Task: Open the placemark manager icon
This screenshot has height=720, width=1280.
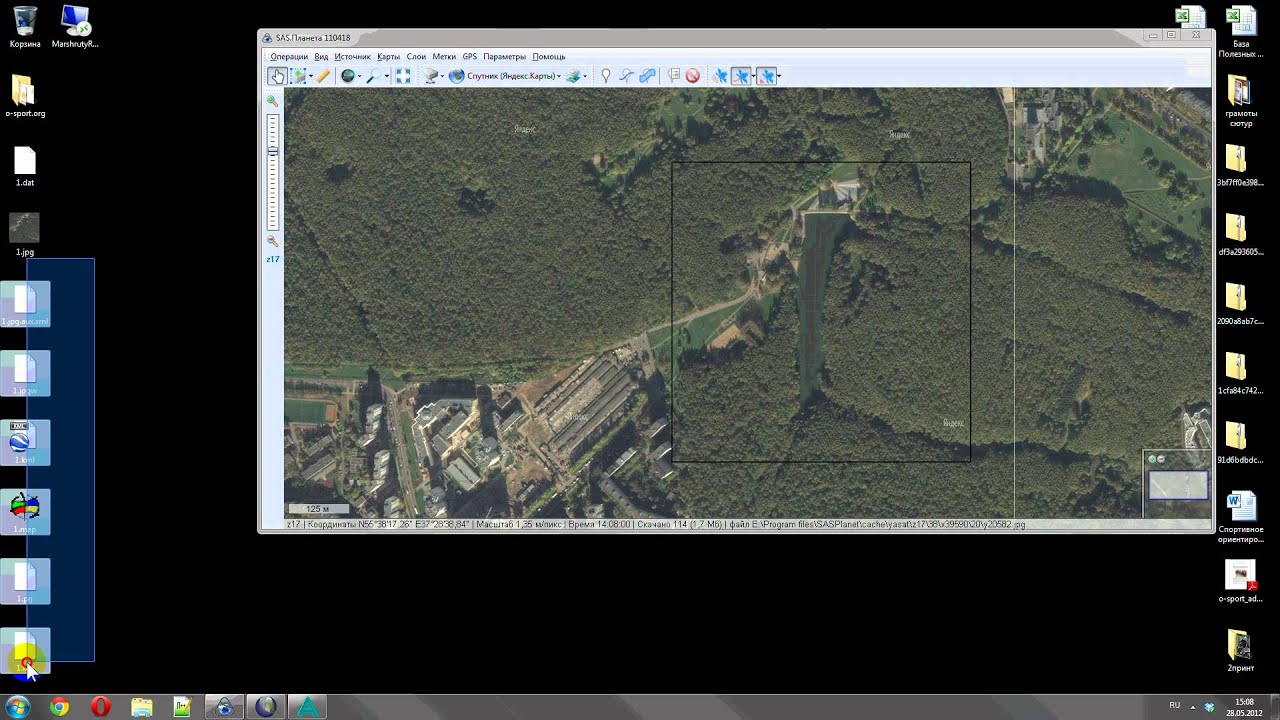Action: pos(673,76)
